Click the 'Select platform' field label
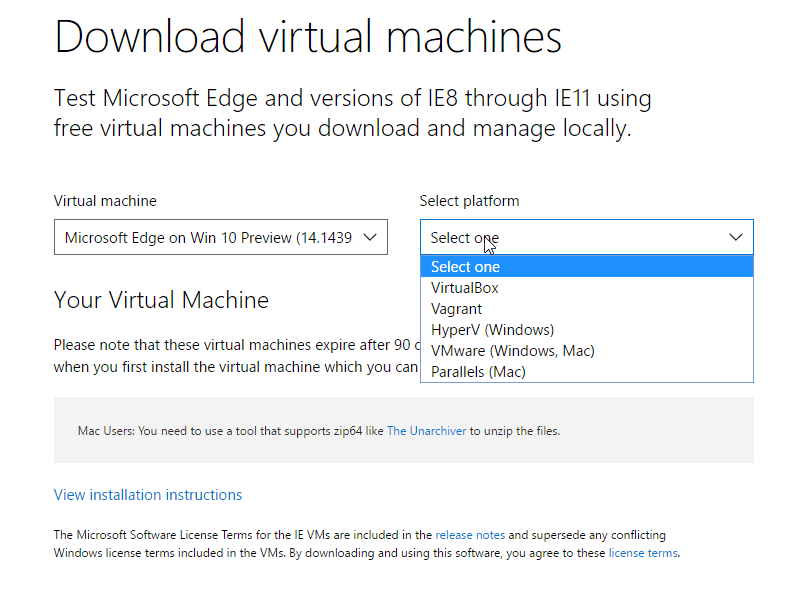The width and height of the screenshot is (793, 593). [469, 201]
